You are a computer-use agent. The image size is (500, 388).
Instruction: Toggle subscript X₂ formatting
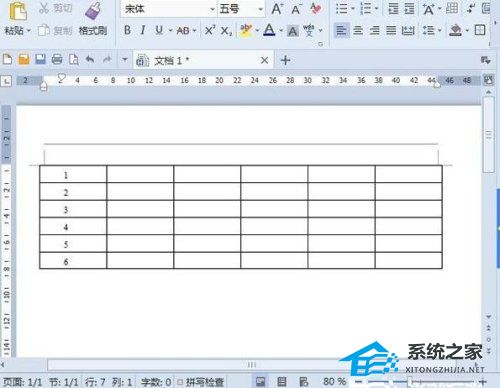pyautogui.click(x=226, y=31)
